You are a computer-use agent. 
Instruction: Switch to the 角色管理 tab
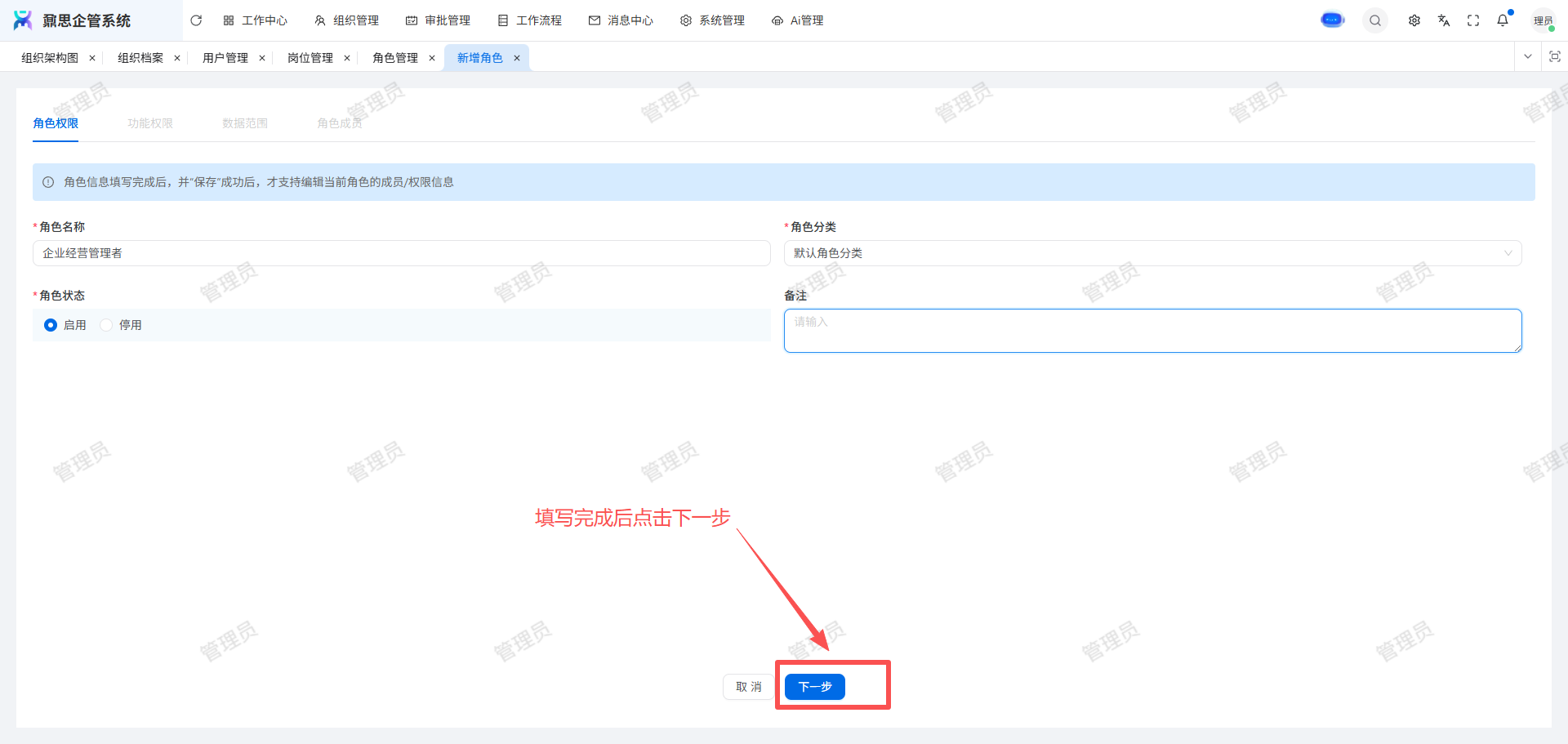pos(395,58)
